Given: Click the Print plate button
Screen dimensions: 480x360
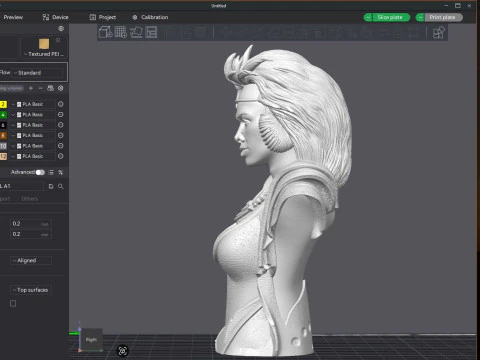Looking at the screenshot, I should (443, 17).
